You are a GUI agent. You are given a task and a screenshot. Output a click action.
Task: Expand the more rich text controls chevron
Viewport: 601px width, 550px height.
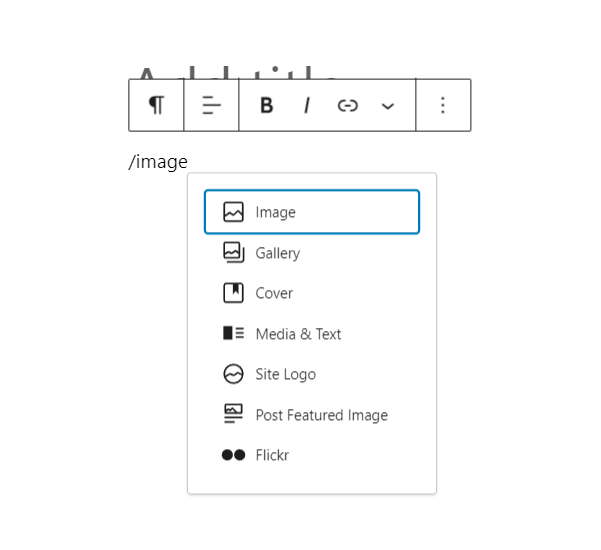[388, 105]
